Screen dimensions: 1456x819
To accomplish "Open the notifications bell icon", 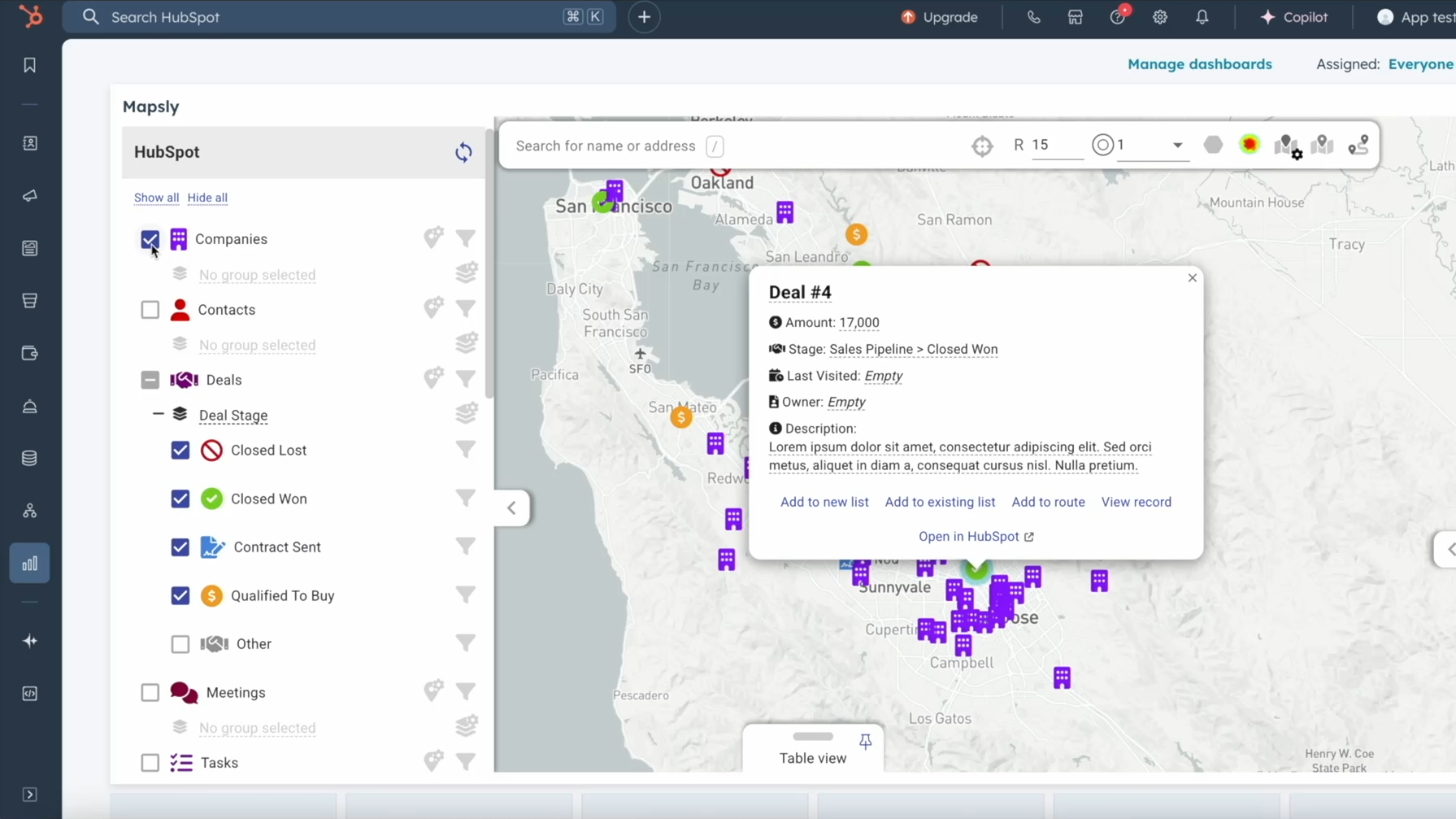I will (1202, 17).
